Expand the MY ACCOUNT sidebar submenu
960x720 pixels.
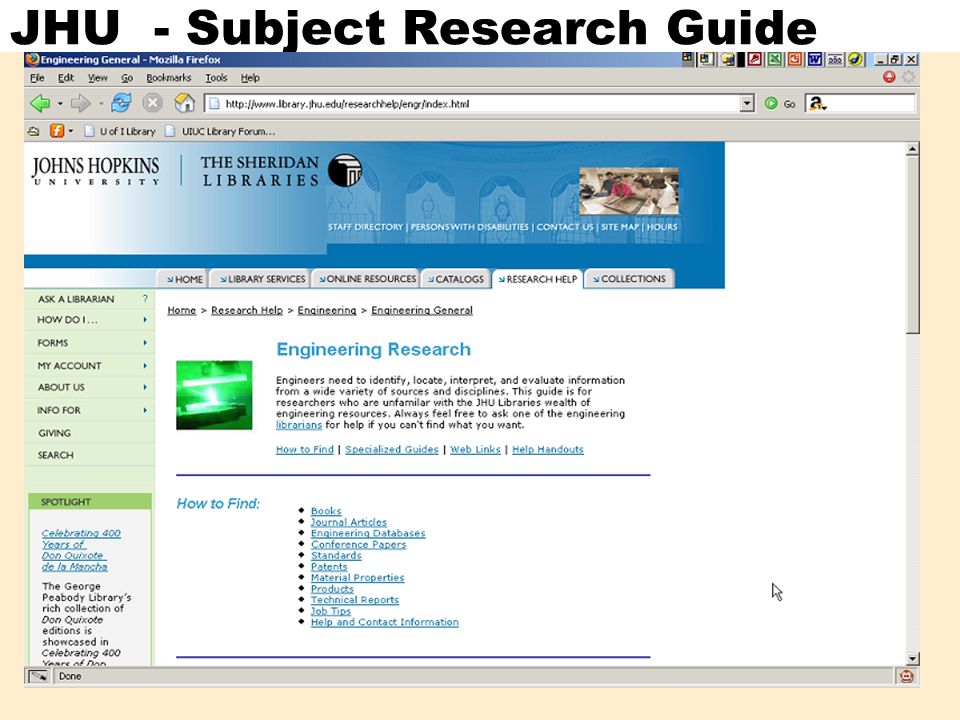point(145,366)
